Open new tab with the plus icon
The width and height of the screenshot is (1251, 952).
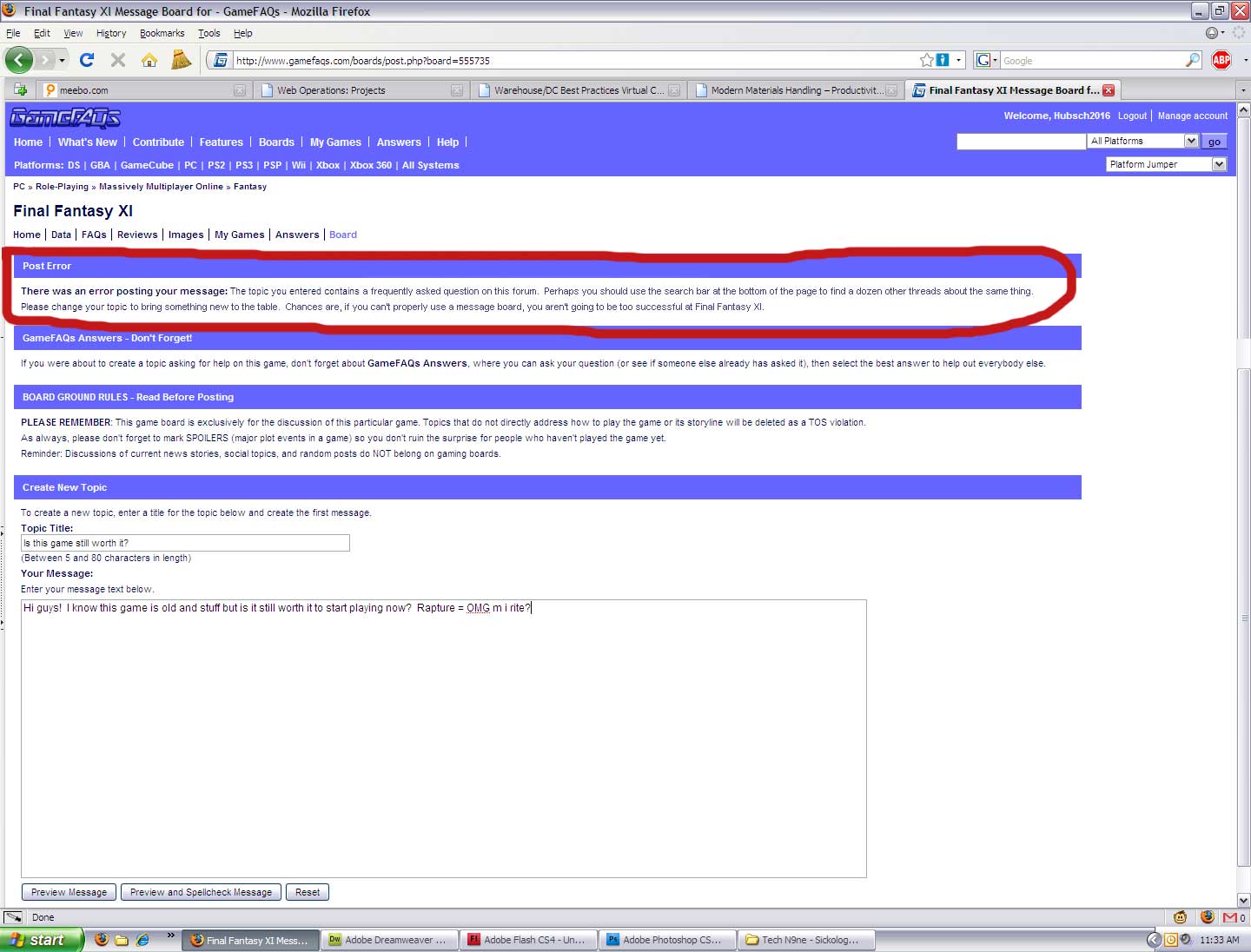pyautogui.click(x=20, y=89)
